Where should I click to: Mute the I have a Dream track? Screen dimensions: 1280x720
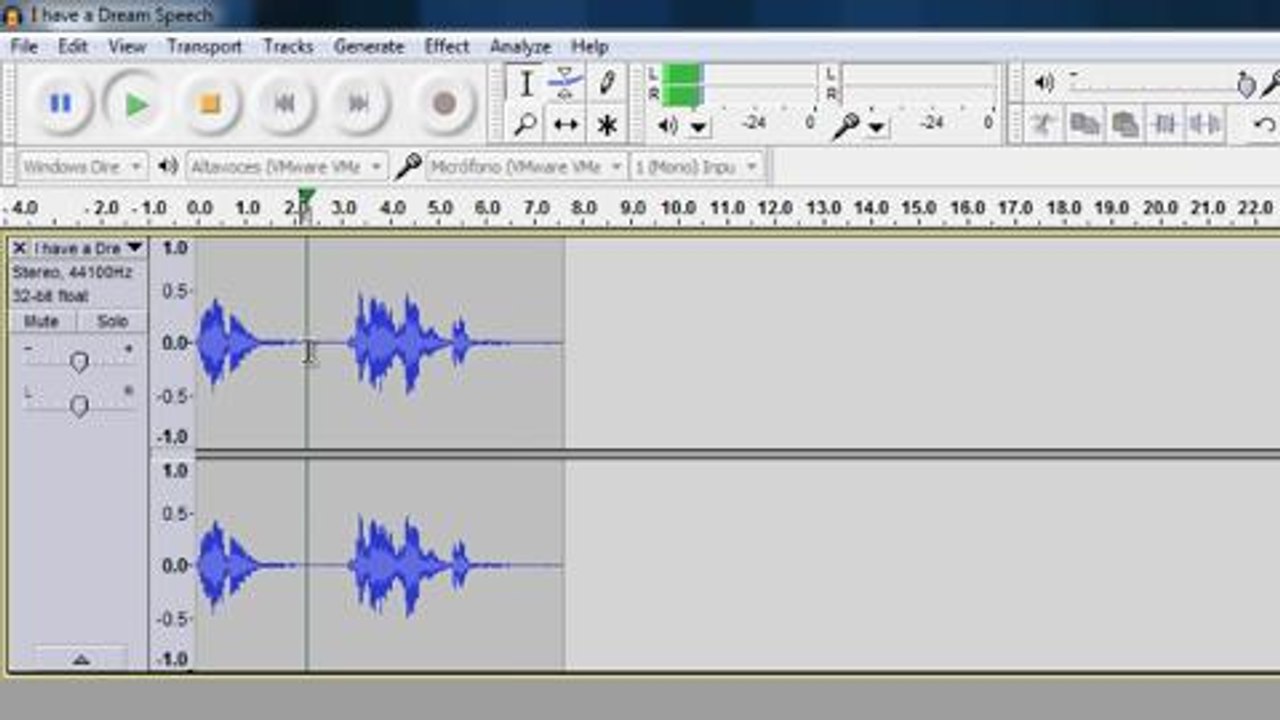point(42,321)
